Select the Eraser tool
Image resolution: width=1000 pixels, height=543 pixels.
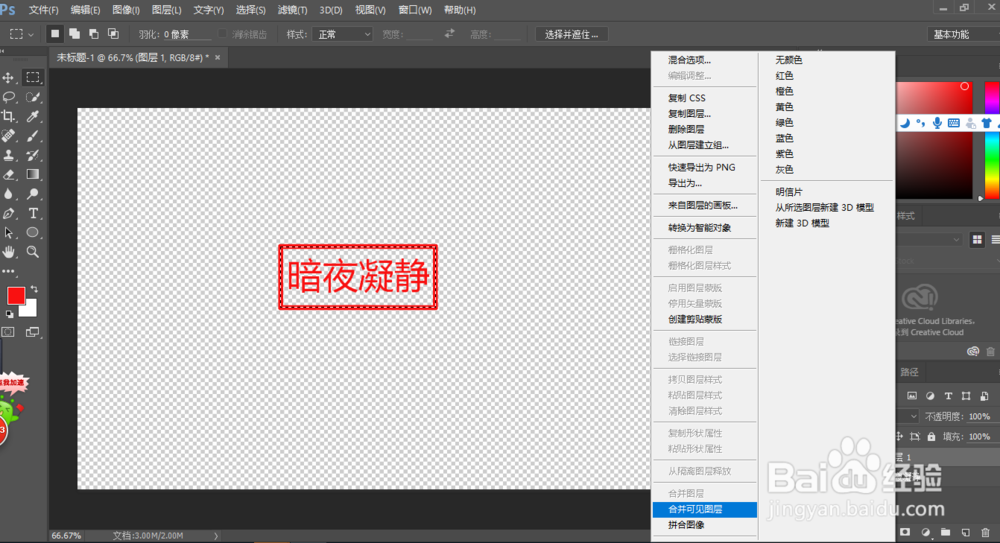(8, 174)
